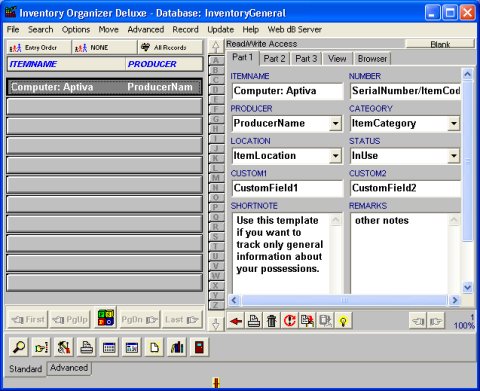
Task: Click the form's vertical scrollbar down arrow
Action: (x=467, y=287)
